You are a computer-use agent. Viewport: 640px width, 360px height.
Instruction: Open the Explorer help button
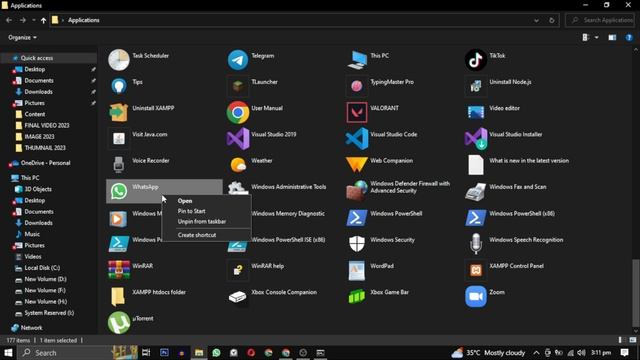point(629,38)
